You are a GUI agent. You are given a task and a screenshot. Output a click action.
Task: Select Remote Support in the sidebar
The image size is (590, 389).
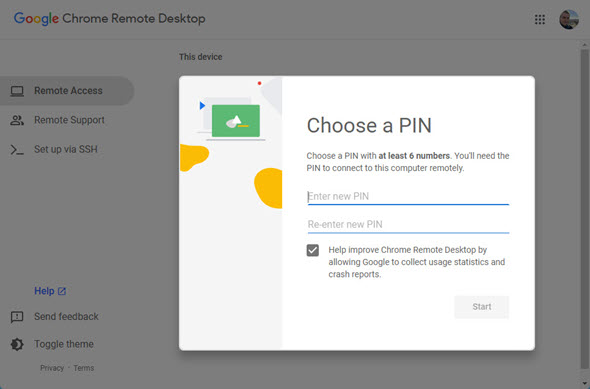[x=67, y=120]
